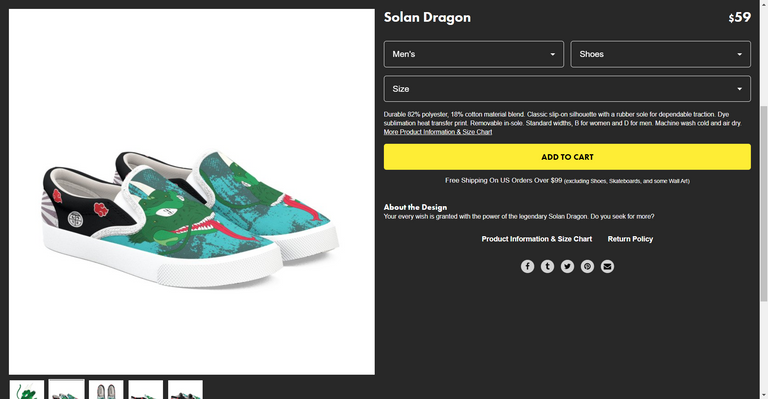Share design on Facebook icon

527,266
